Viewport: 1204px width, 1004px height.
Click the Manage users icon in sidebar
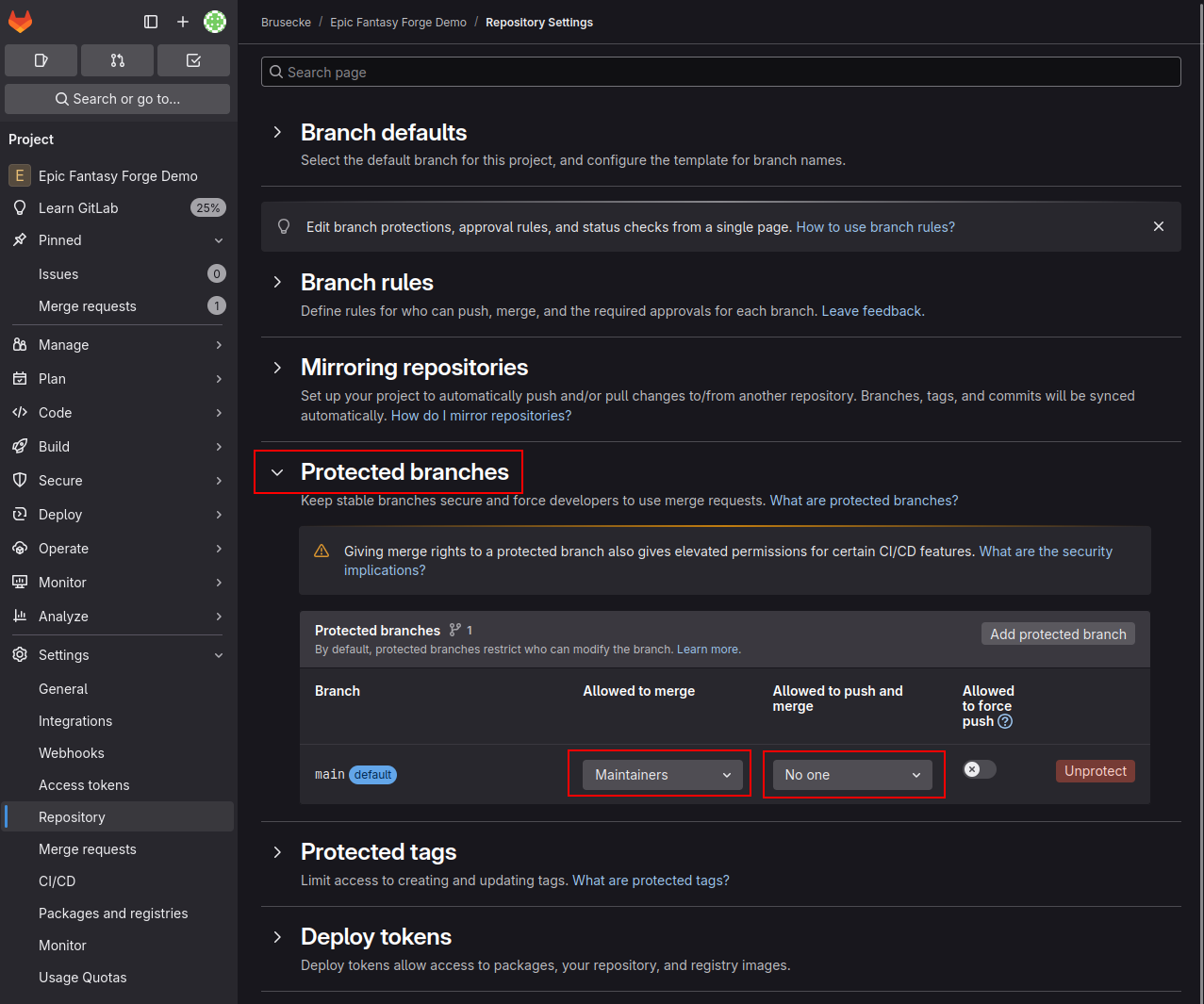pos(20,344)
